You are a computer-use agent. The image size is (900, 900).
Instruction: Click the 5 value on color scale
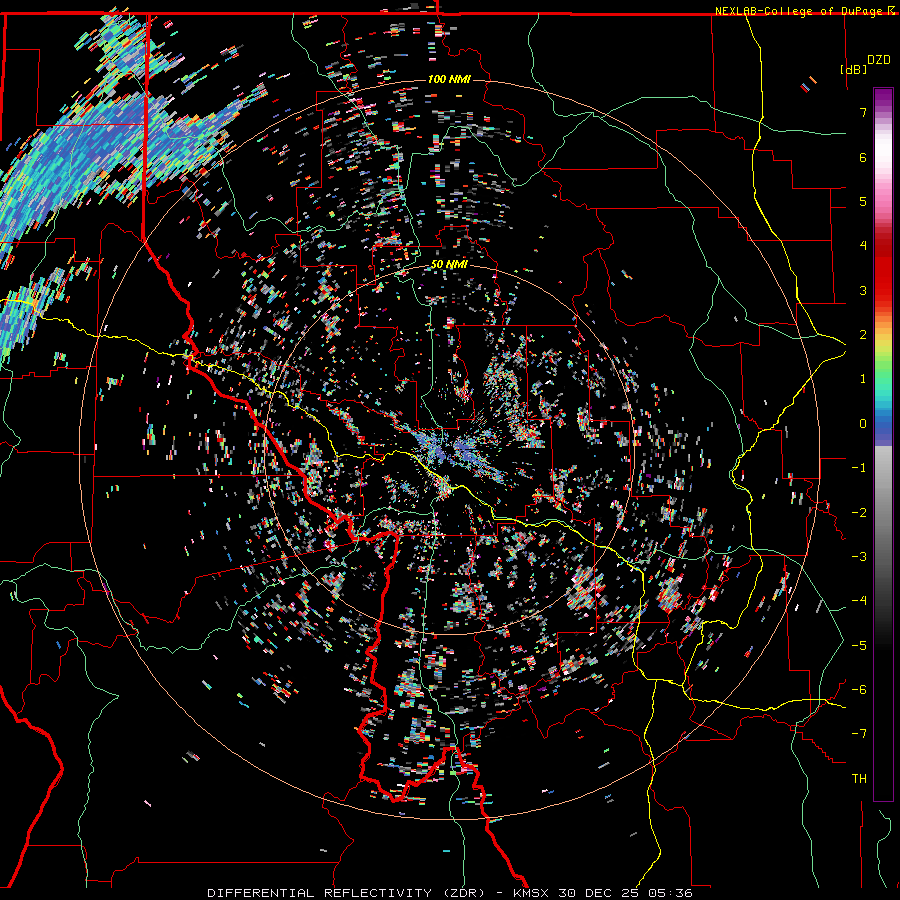tap(863, 201)
